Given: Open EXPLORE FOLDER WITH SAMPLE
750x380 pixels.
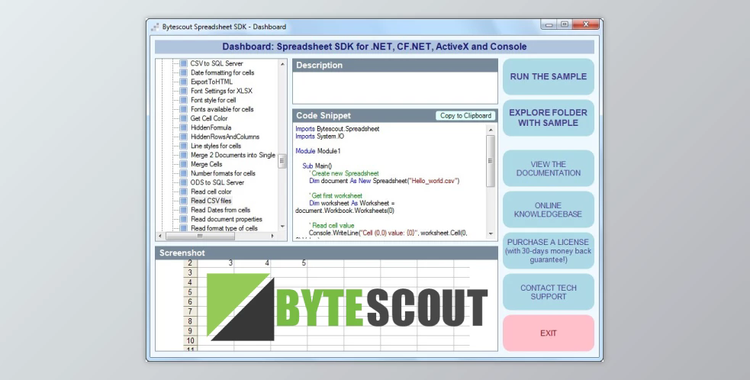Looking at the screenshot, I should click(x=548, y=118).
